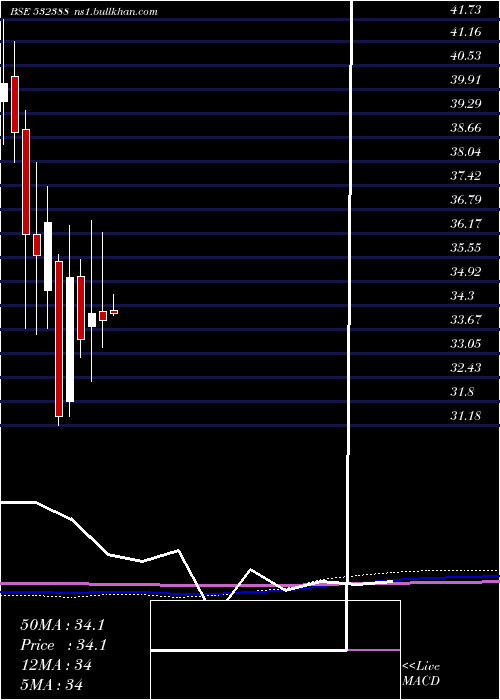
Task: Click the 41.73 price axis label
Action: 466,10
